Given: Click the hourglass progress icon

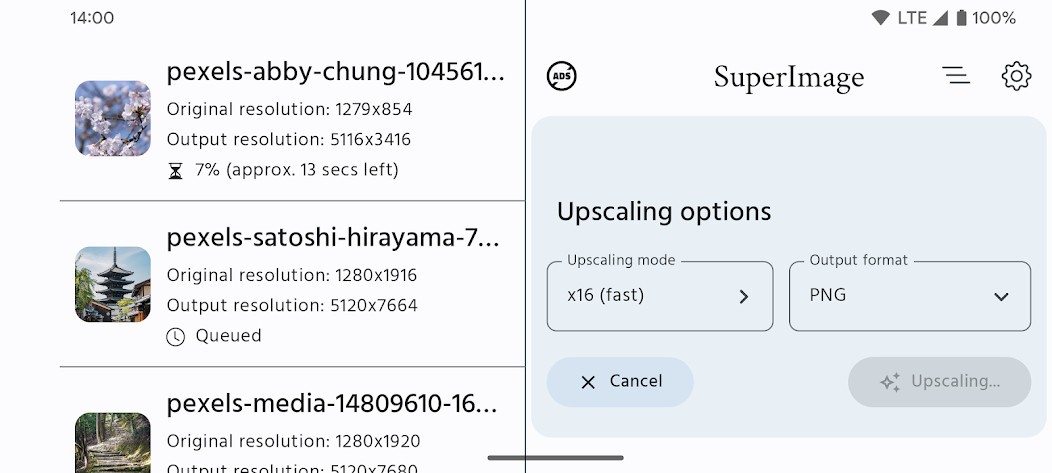Looking at the screenshot, I should (175, 171).
